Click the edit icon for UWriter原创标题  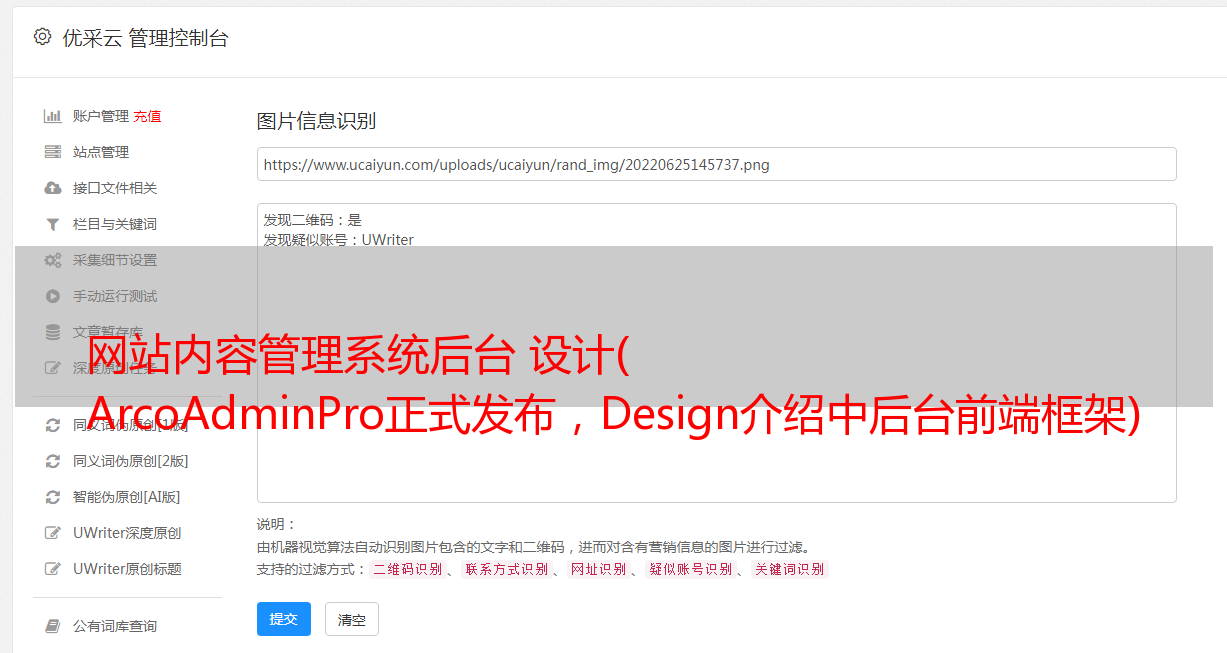pos(53,569)
